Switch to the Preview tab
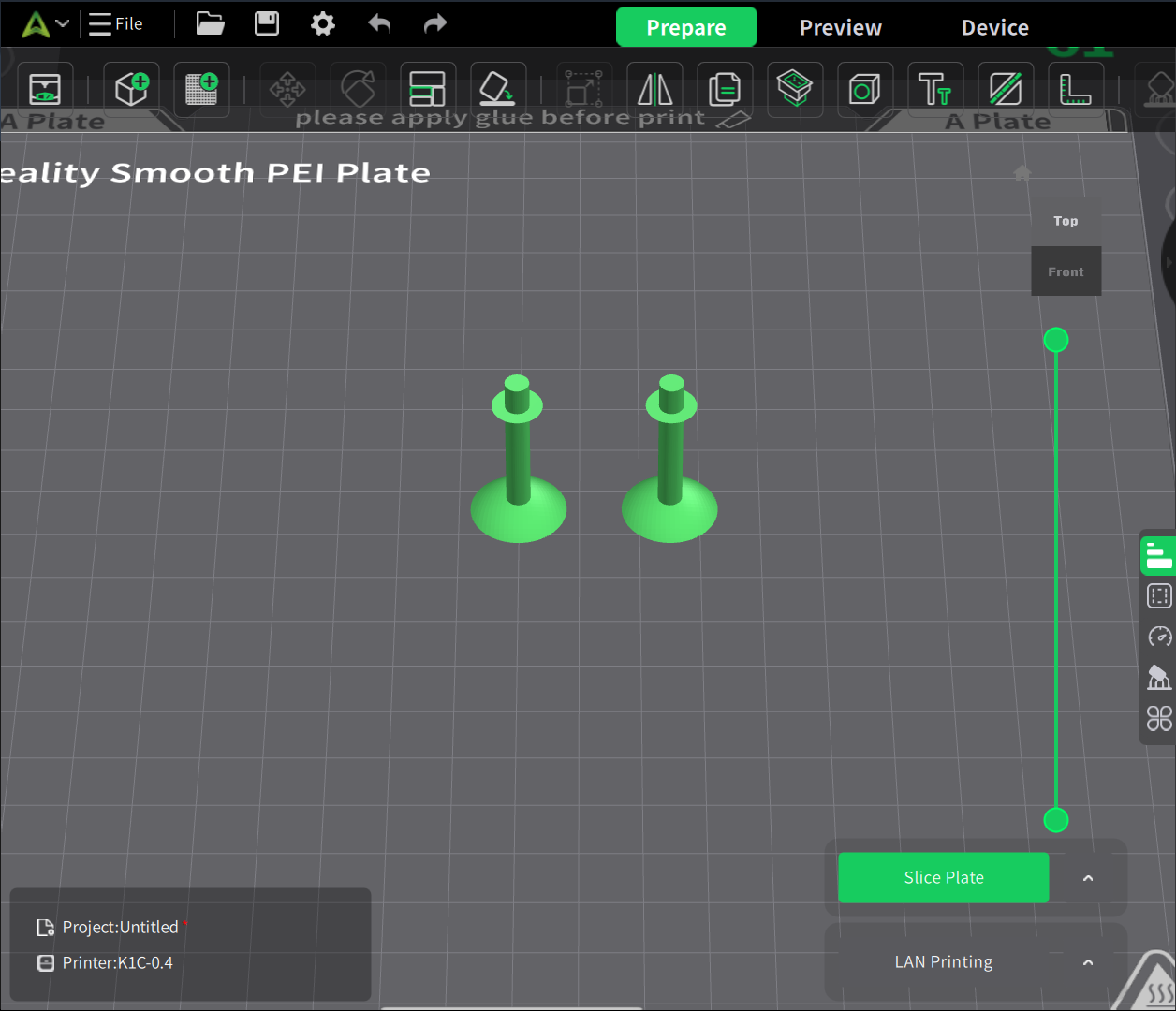This screenshot has width=1176, height=1011. pyautogui.click(x=840, y=28)
